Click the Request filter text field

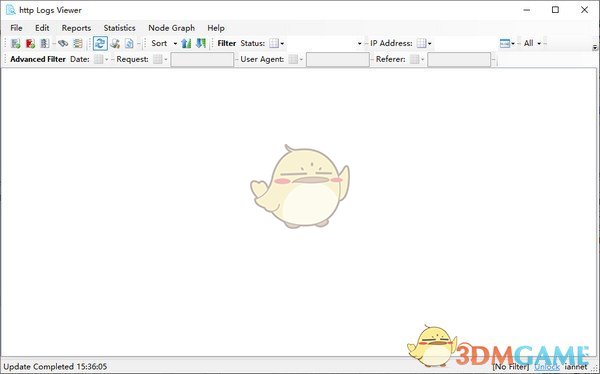(202, 59)
